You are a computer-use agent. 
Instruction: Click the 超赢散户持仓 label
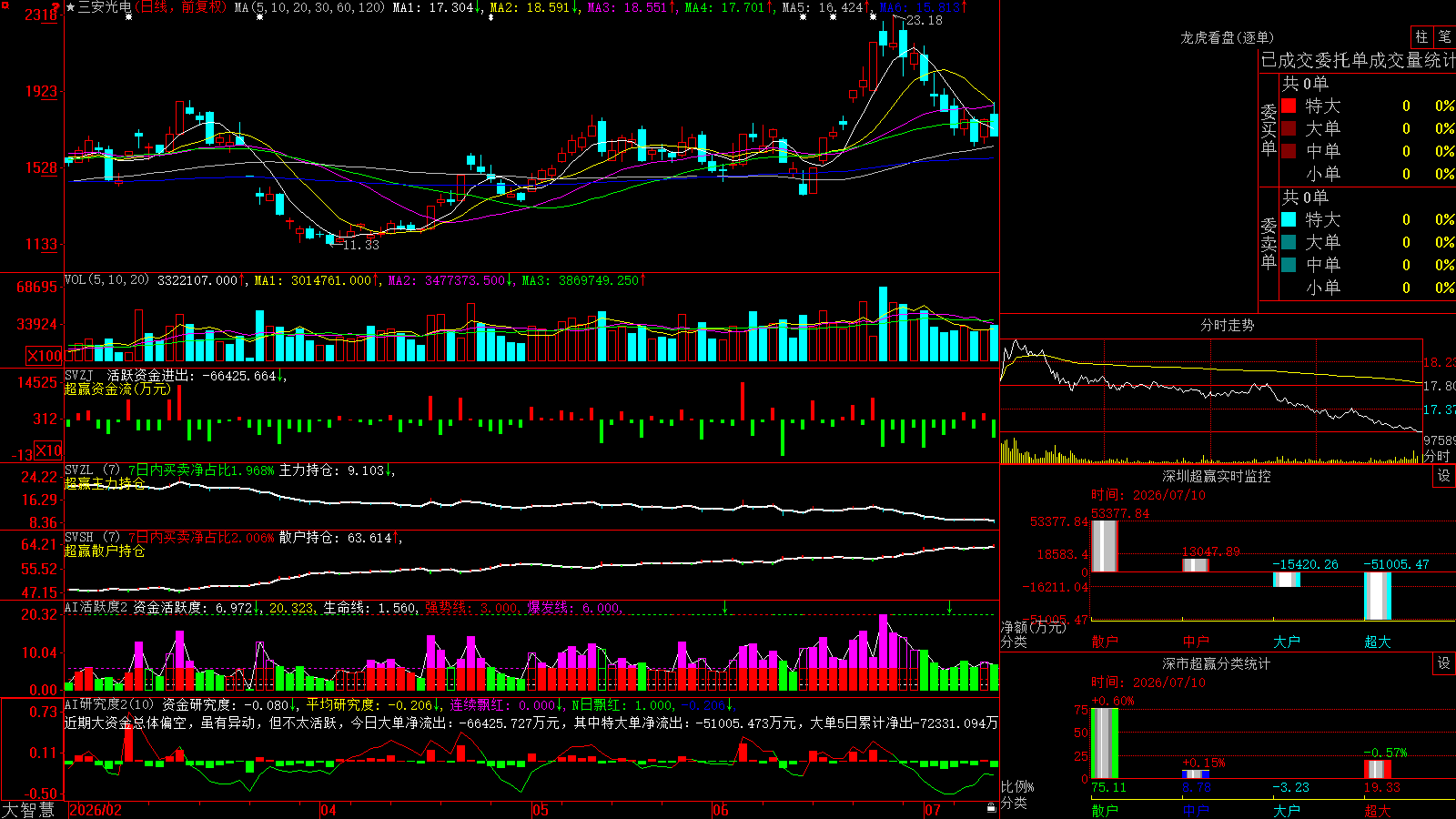(105, 551)
